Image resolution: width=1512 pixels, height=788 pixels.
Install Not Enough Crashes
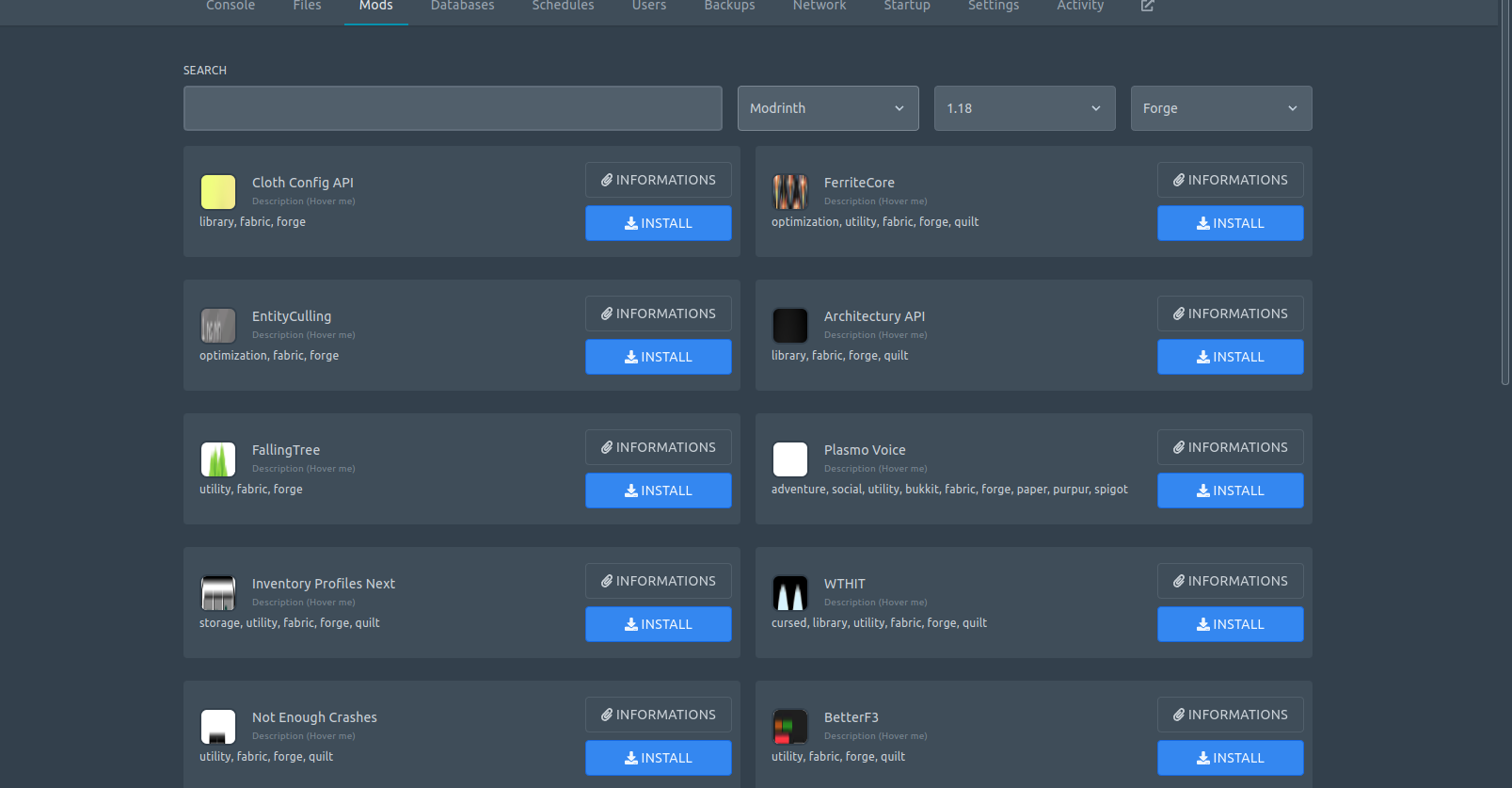[659, 758]
